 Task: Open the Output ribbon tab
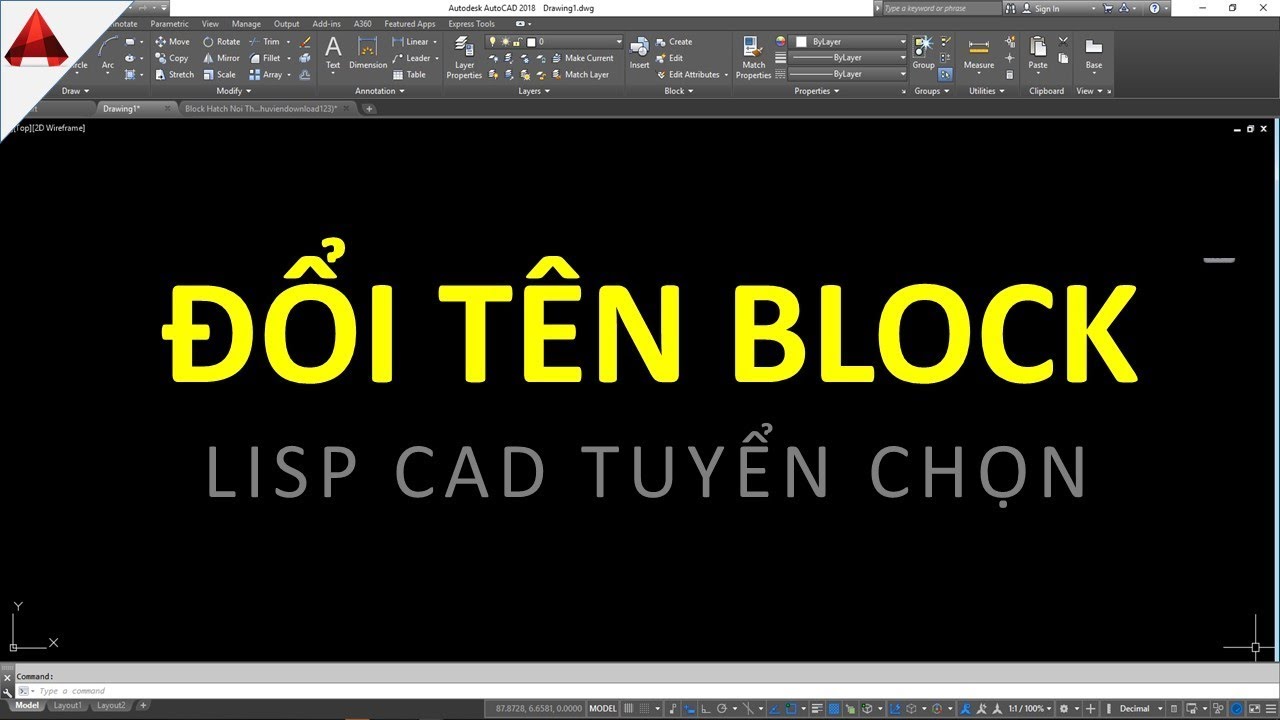pos(287,24)
